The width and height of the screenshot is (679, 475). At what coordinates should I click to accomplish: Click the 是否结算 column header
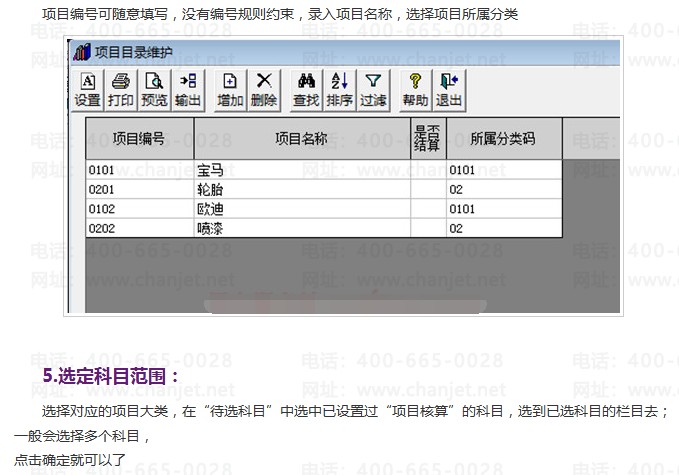point(428,139)
